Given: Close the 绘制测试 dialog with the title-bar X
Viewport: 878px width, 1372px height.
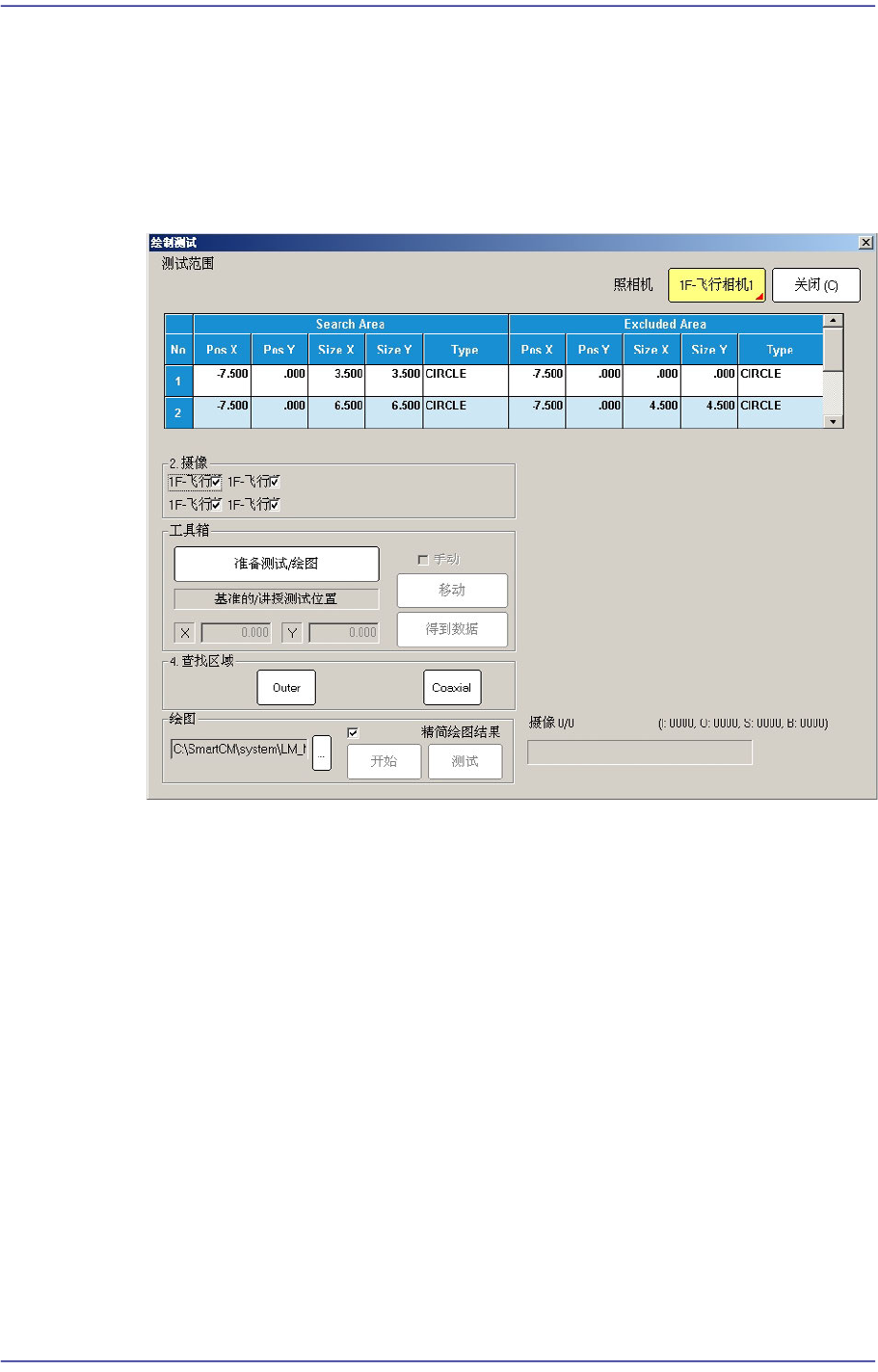Looking at the screenshot, I should [x=865, y=243].
